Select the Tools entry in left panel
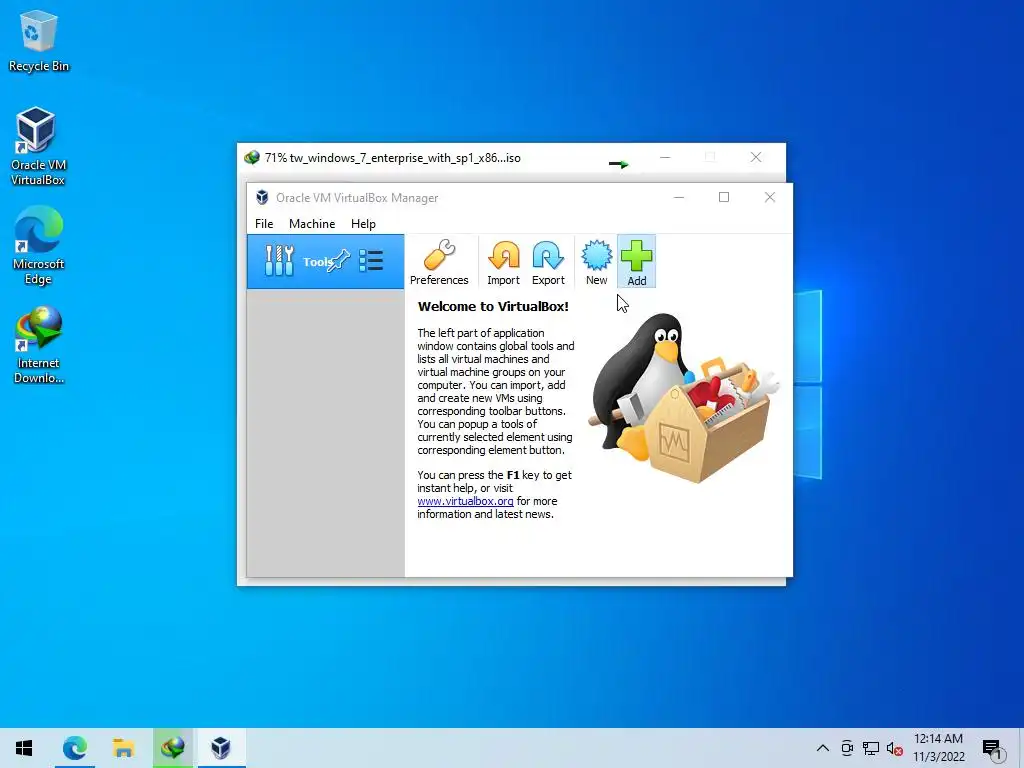The width and height of the screenshot is (1024, 768). coord(325,262)
